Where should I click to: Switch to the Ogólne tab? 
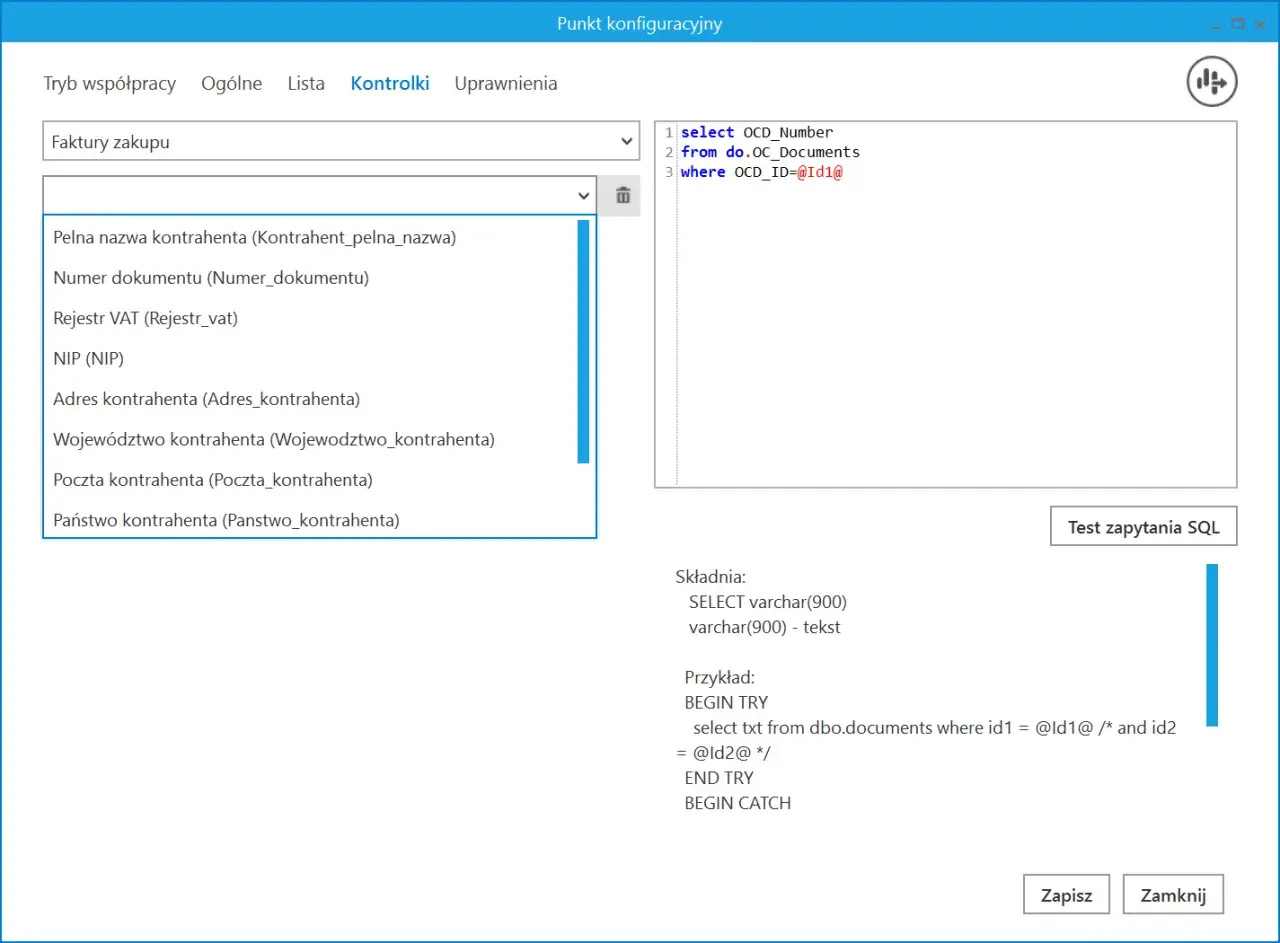232,83
